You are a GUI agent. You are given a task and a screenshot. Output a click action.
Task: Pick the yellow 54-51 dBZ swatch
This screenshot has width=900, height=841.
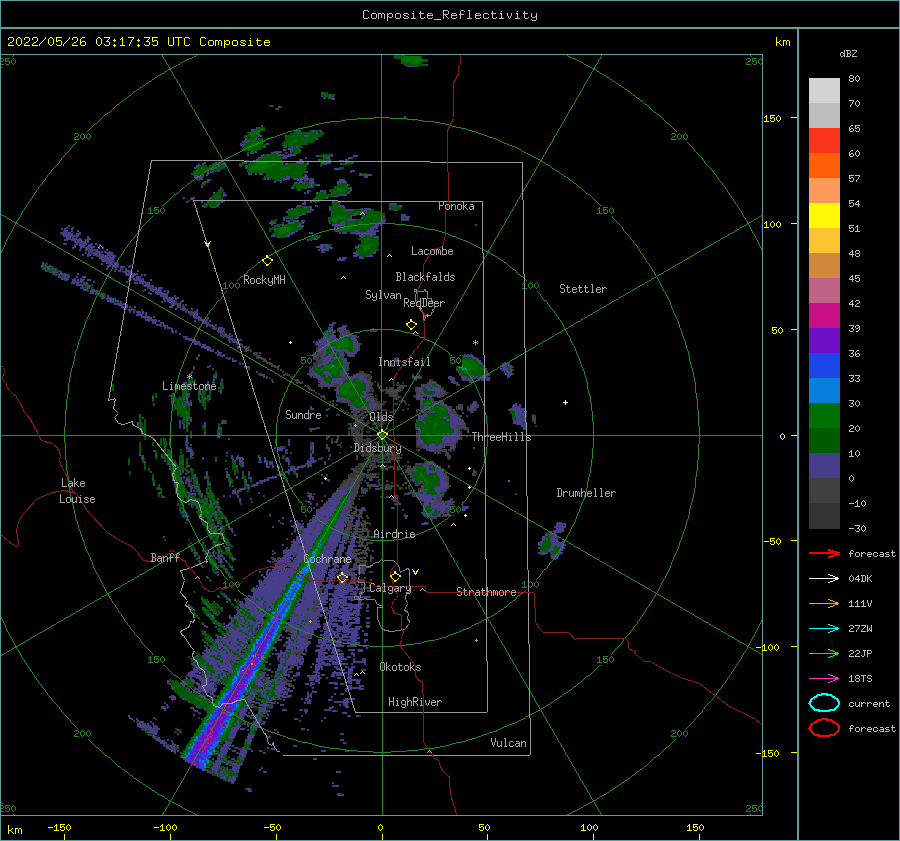824,216
